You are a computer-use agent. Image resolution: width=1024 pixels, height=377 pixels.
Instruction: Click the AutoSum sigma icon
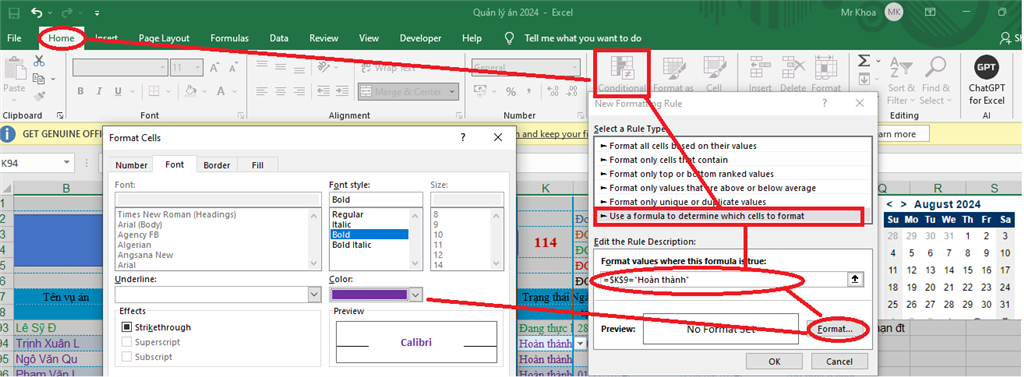[864, 61]
